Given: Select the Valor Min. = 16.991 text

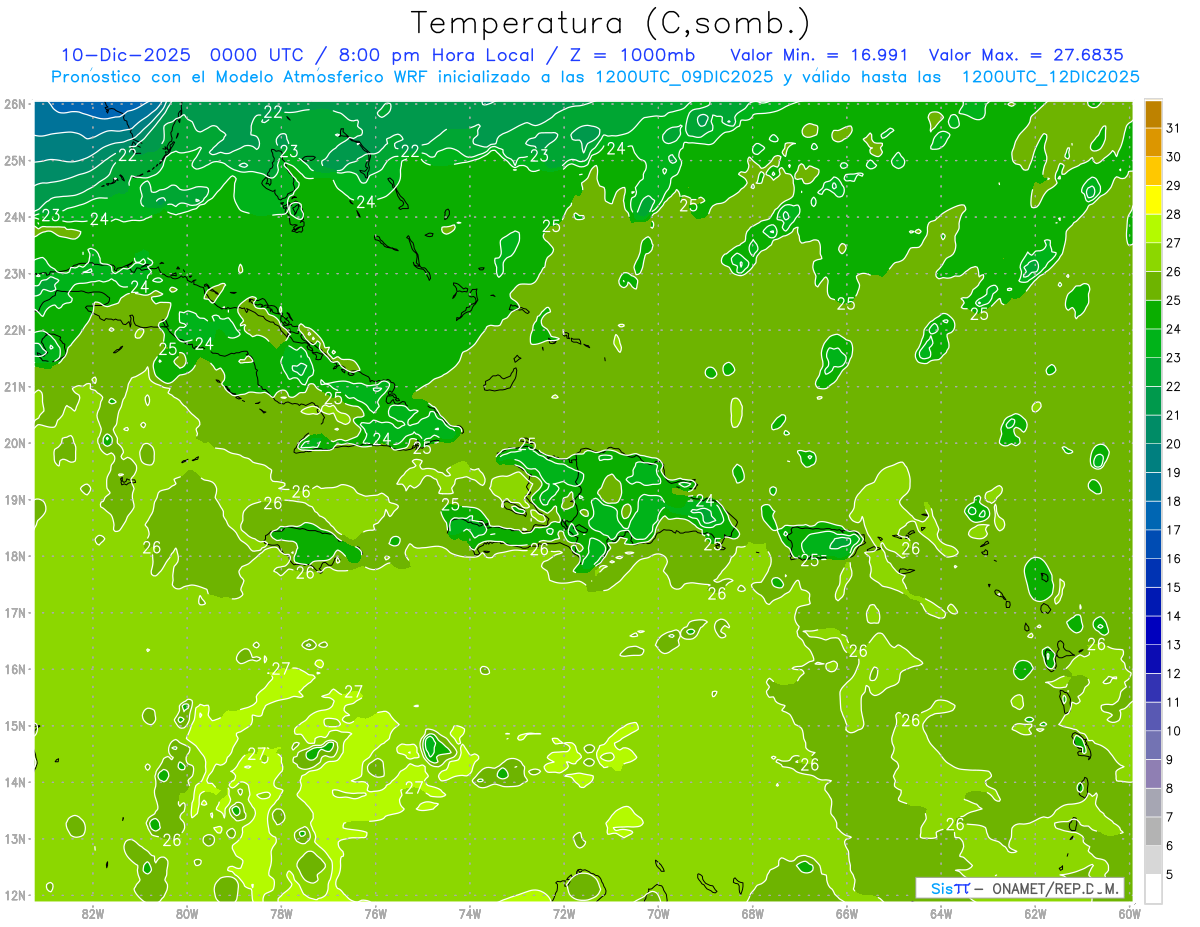Looking at the screenshot, I should coord(819,55).
